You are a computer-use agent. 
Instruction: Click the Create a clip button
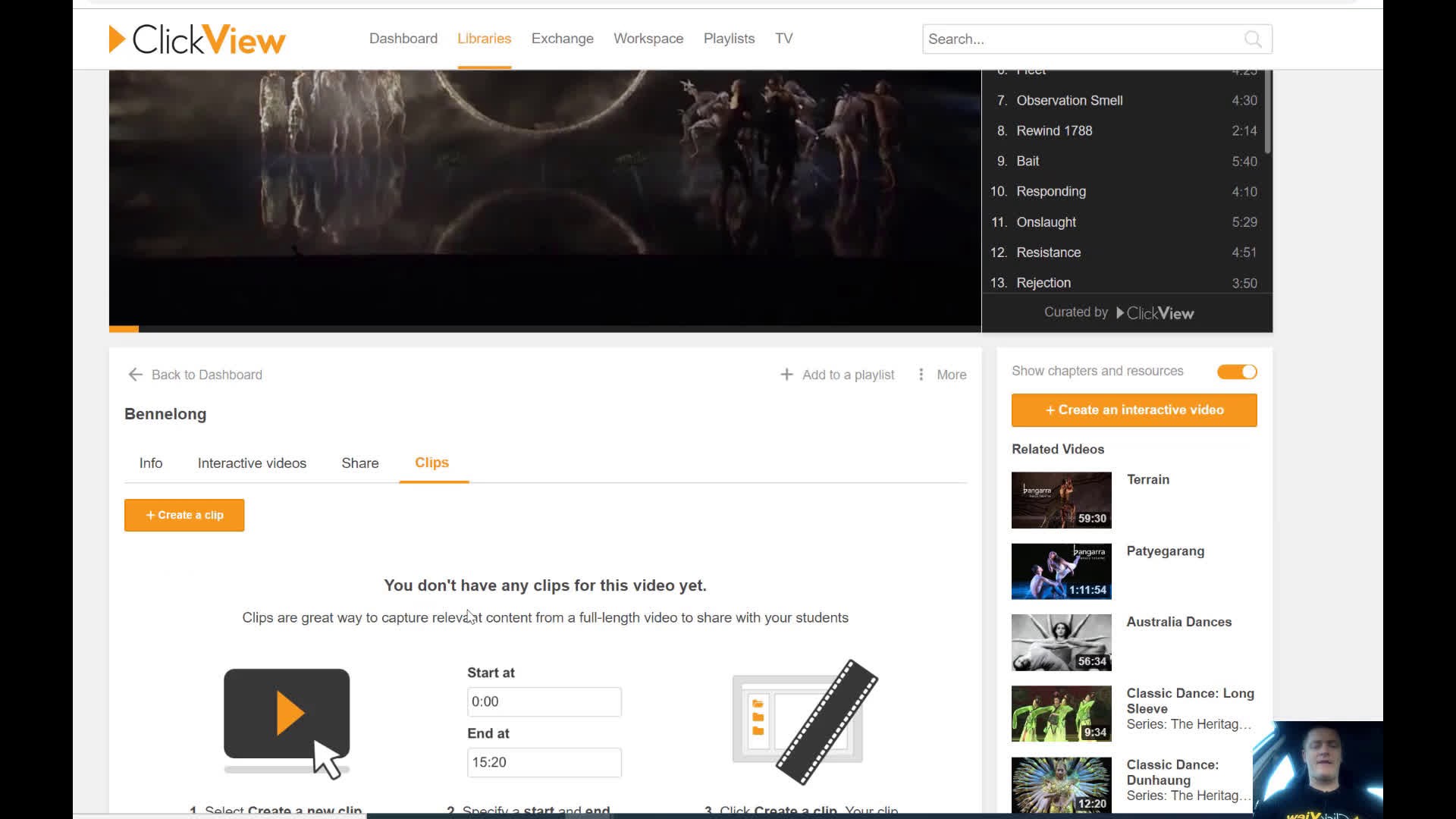[184, 515]
